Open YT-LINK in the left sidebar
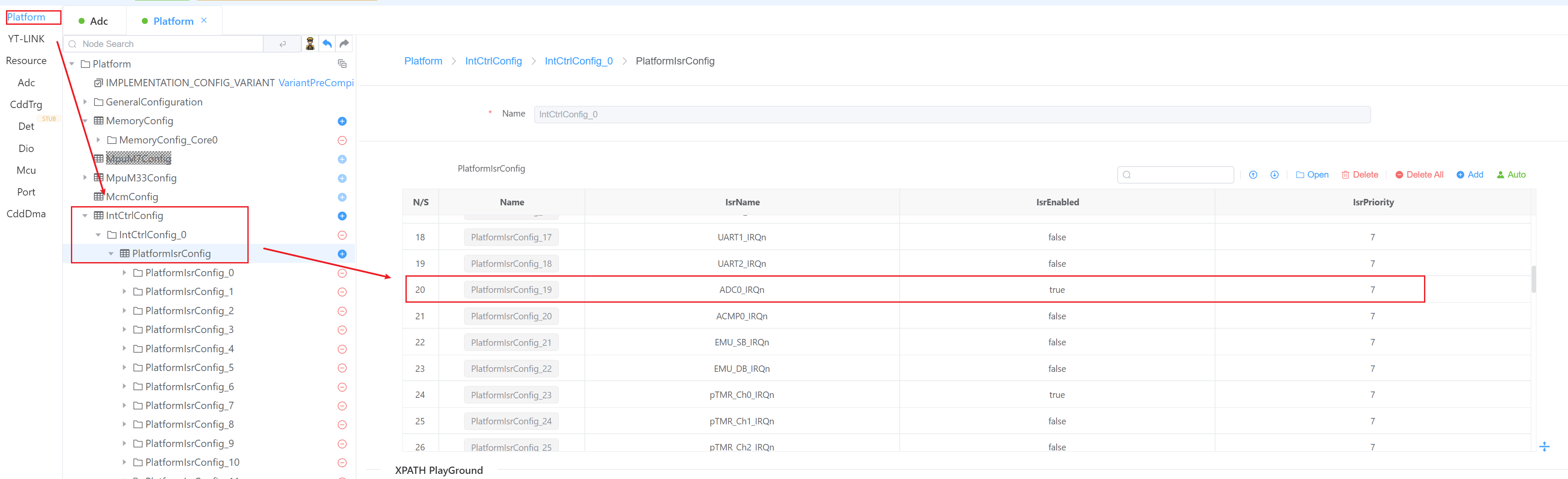 click(26, 39)
